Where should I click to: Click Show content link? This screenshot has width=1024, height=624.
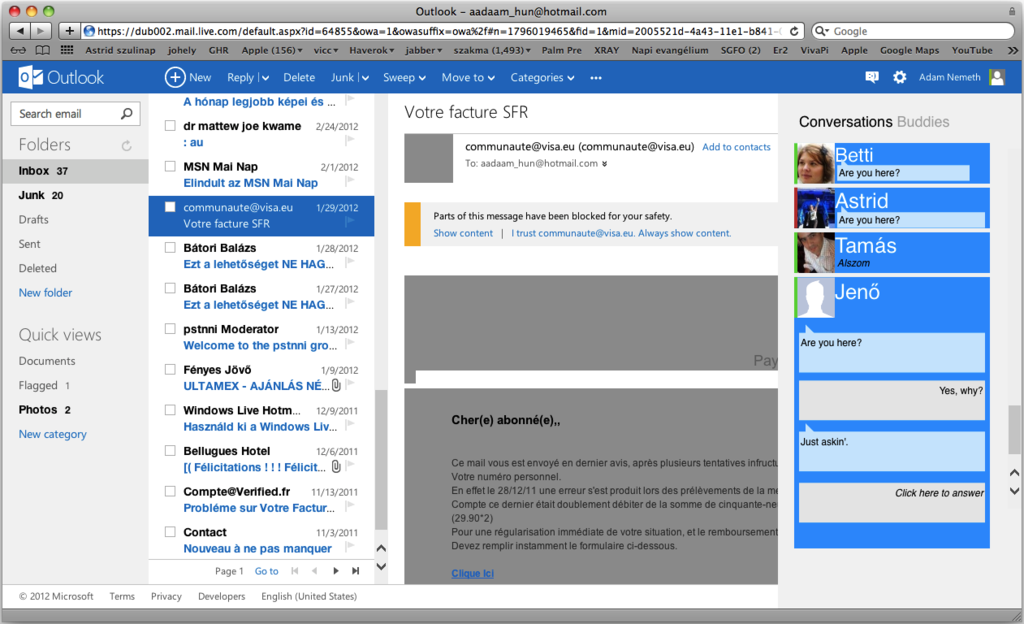point(463,233)
